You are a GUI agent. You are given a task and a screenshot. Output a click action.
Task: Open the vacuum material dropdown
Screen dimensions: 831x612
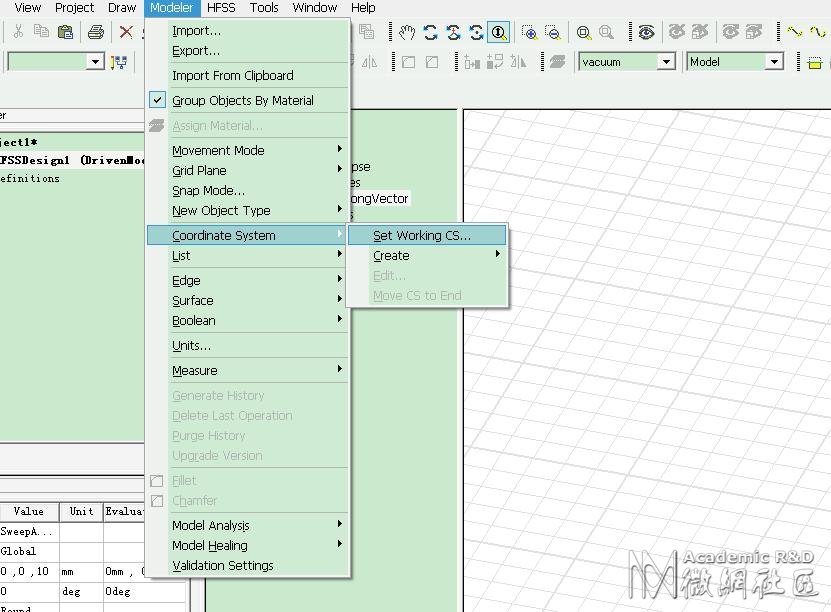666,62
